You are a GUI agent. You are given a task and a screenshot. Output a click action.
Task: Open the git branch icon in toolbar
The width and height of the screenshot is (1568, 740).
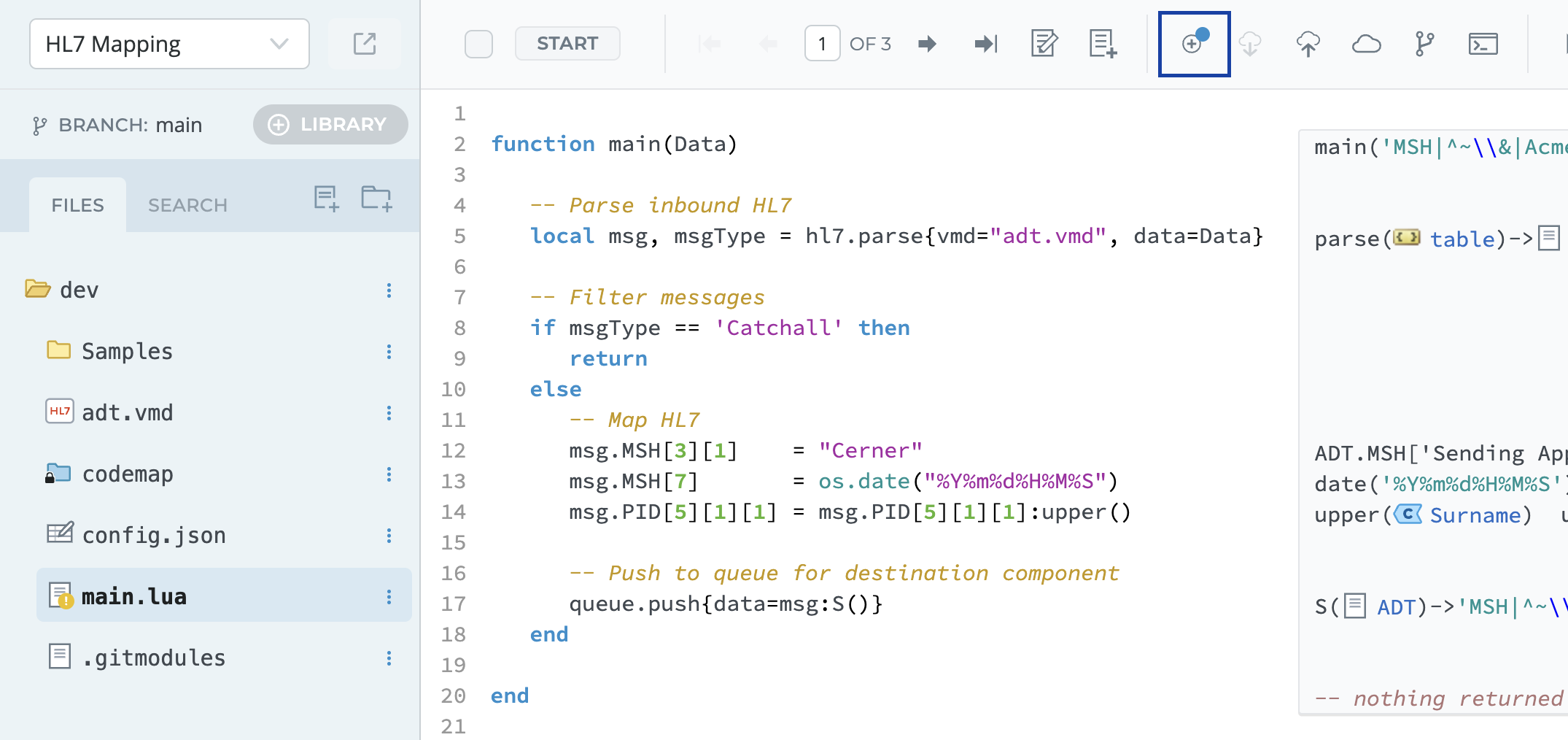1424,44
